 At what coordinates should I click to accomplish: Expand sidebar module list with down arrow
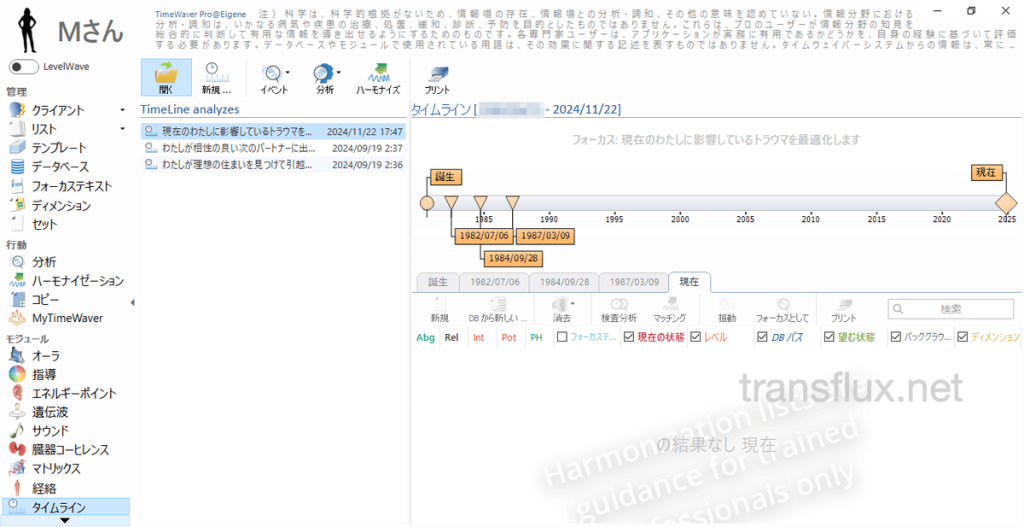tap(65, 520)
